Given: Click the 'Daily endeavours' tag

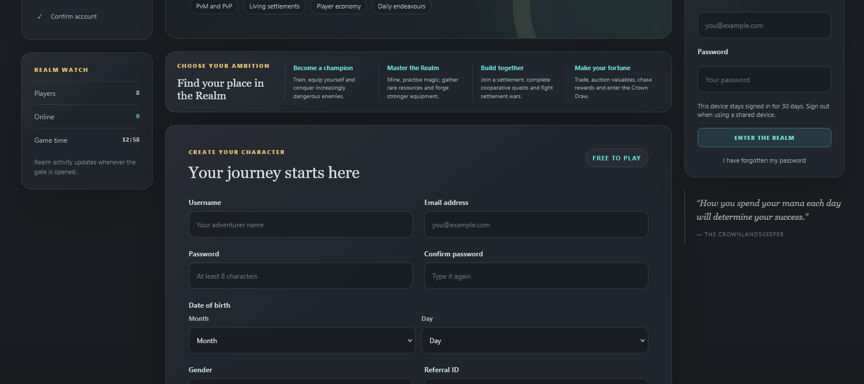Looking at the screenshot, I should pyautogui.click(x=401, y=7).
